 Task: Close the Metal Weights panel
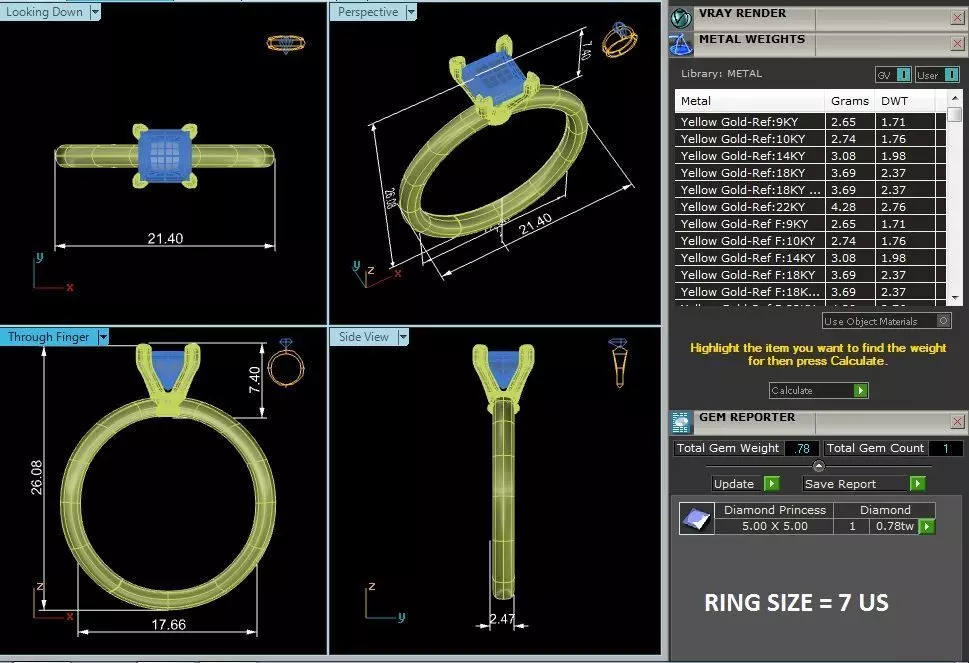957,44
